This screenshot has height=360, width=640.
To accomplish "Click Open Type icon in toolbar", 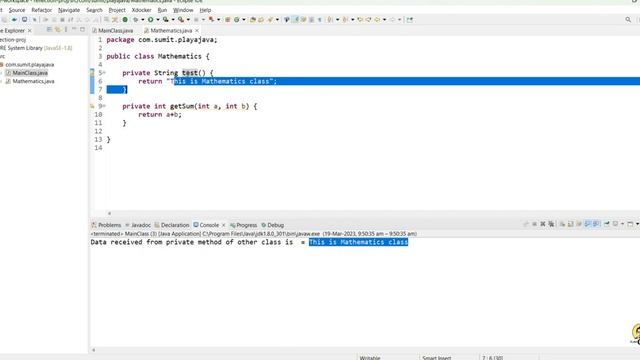I will (253, 20).
